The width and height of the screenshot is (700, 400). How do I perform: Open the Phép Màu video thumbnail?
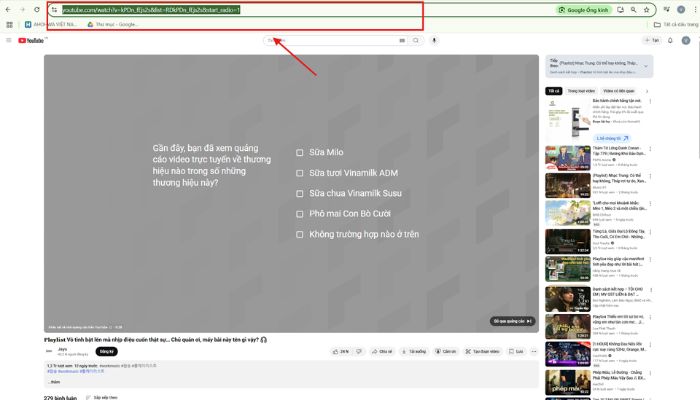pyautogui.click(x=568, y=382)
